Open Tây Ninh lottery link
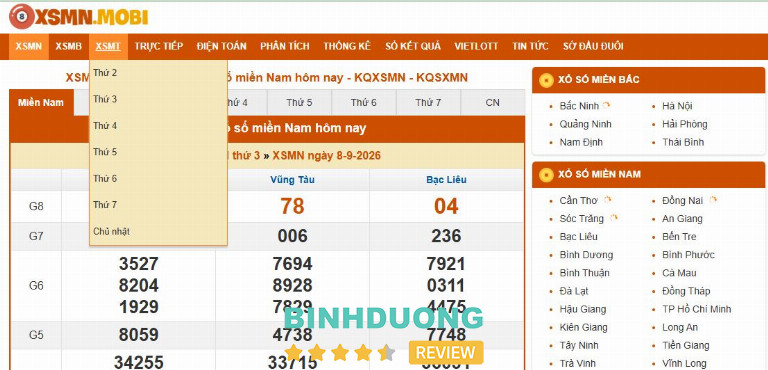Image resolution: width=768 pixels, height=370 pixels. click(x=579, y=345)
